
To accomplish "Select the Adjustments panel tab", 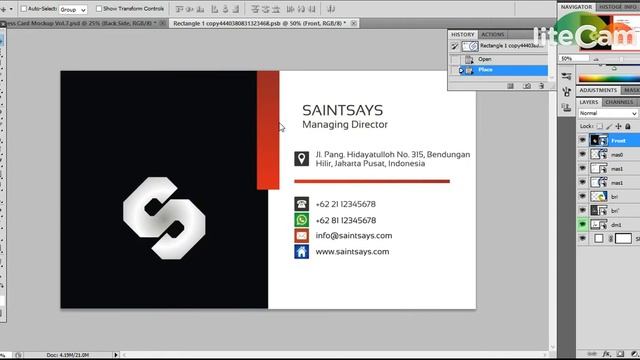I will [x=598, y=90].
